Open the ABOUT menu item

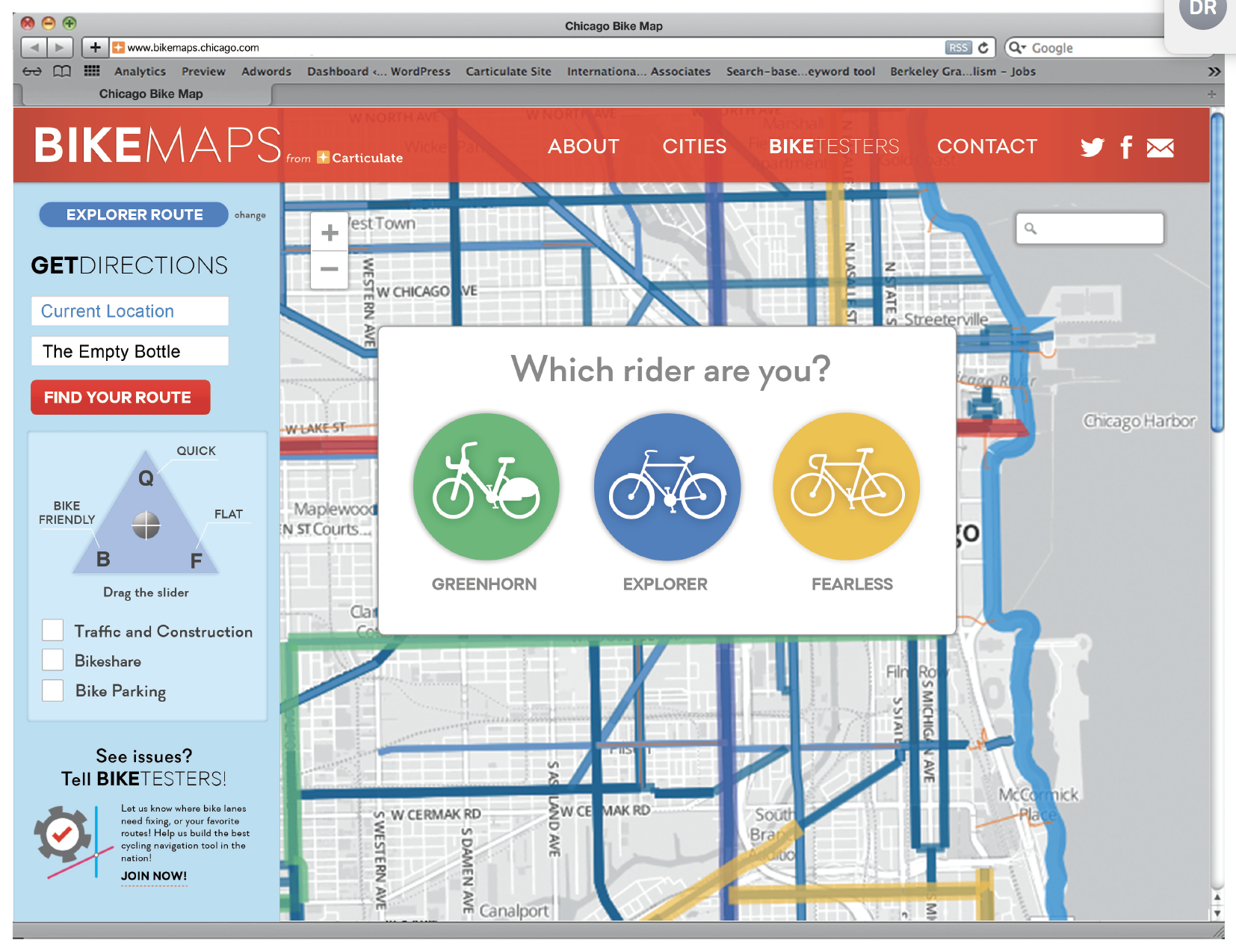(x=584, y=146)
